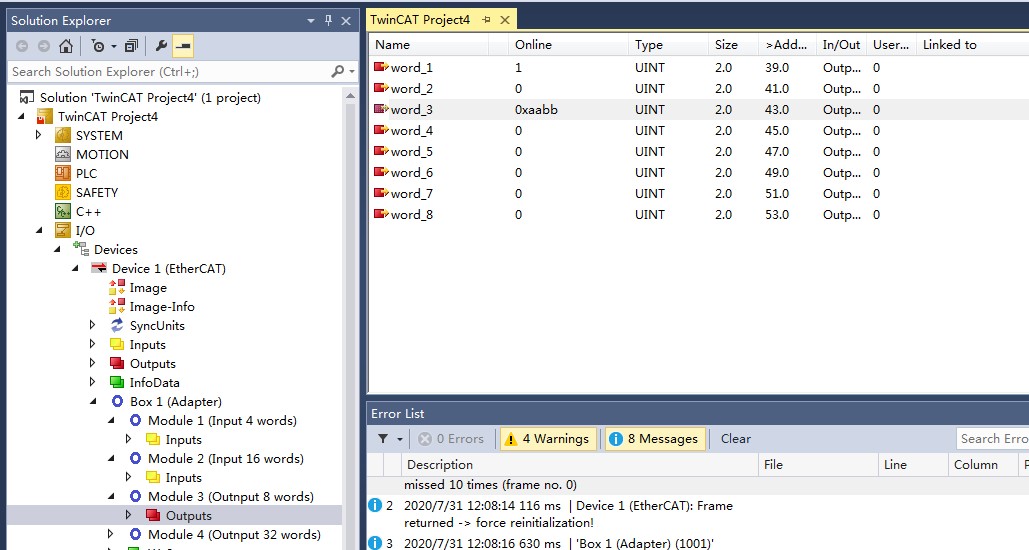Open the Pending Changes Filter clock icon

[98, 46]
